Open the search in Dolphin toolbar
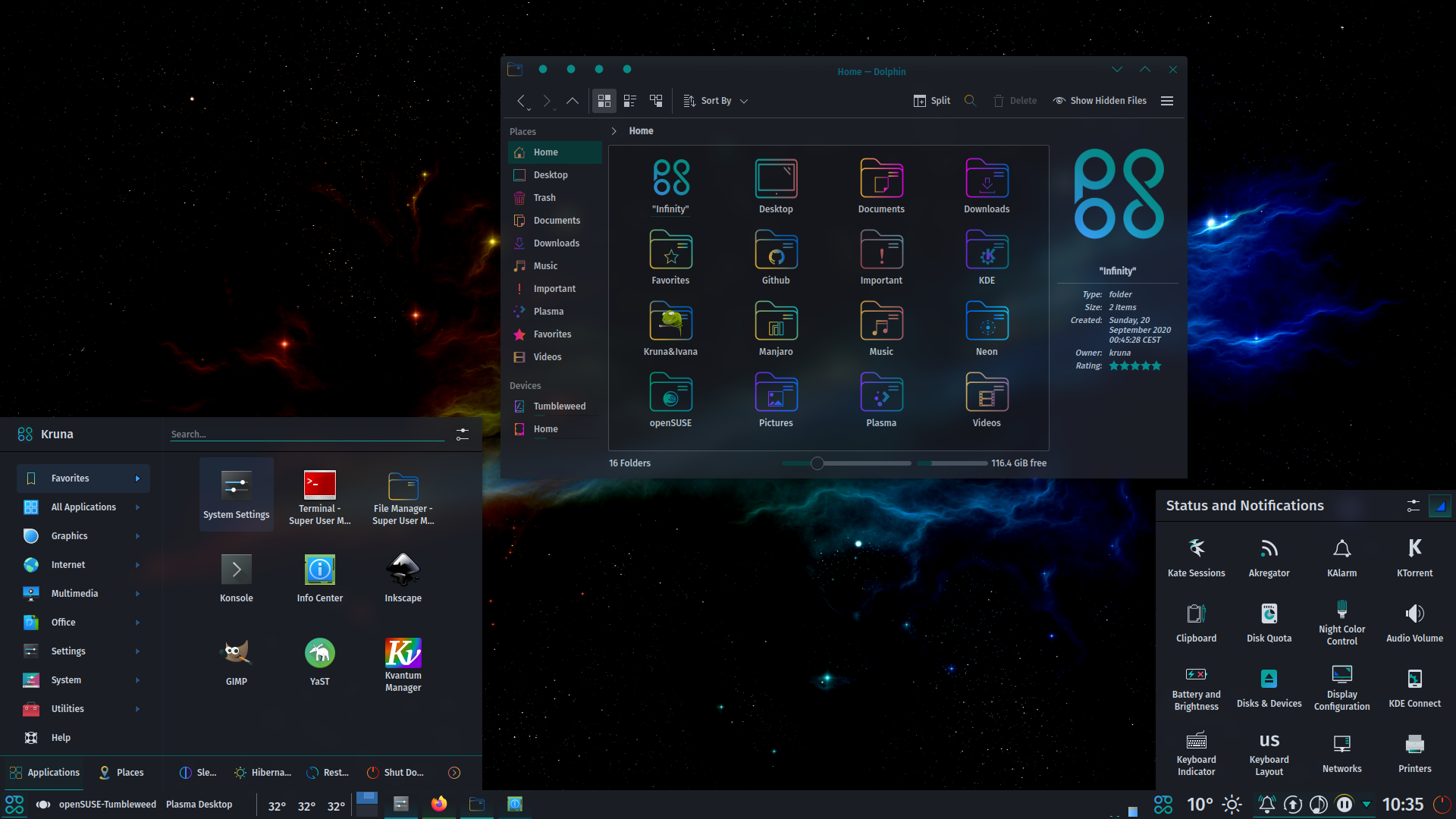 pyautogui.click(x=971, y=100)
